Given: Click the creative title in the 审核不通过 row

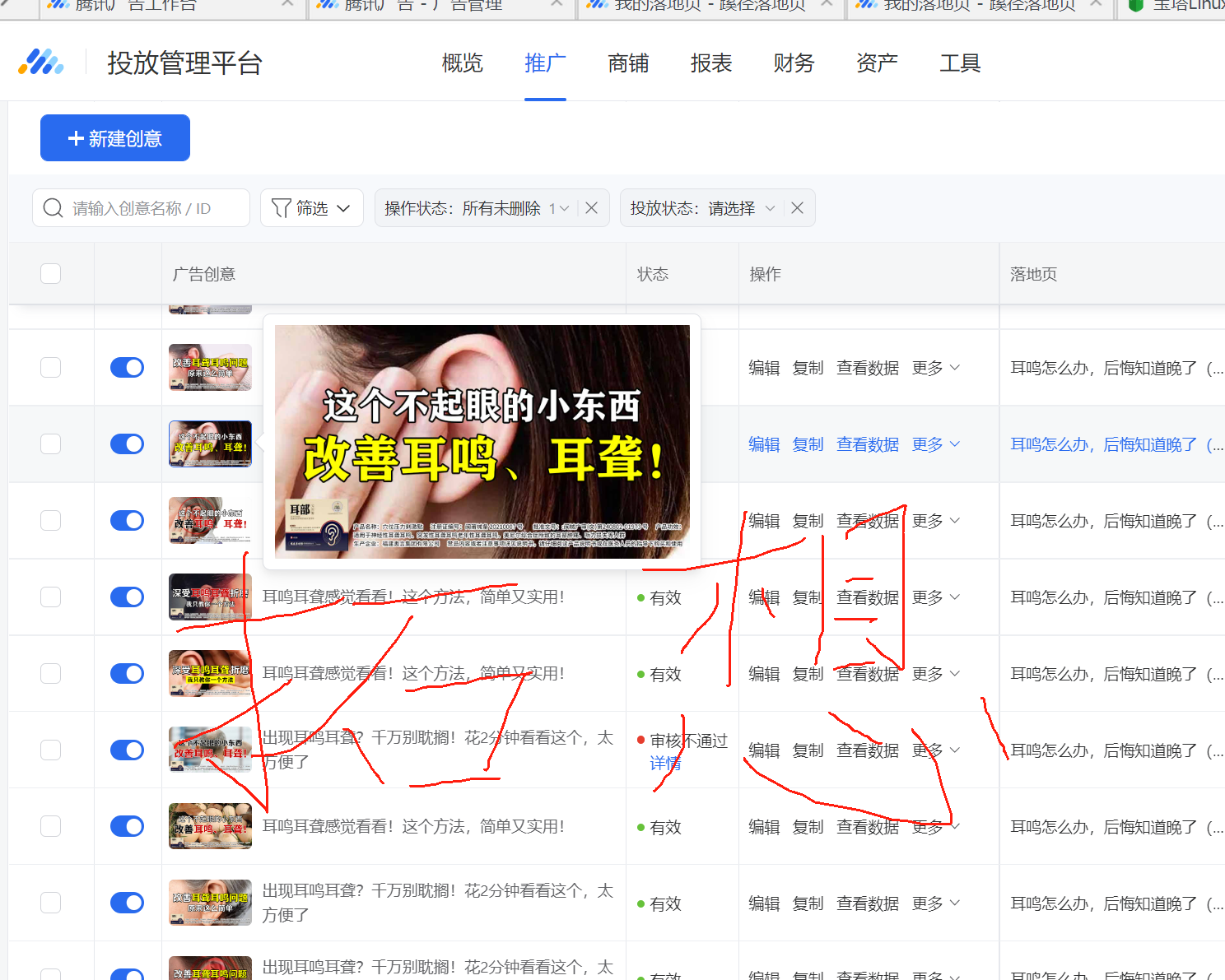Looking at the screenshot, I should coord(438,750).
